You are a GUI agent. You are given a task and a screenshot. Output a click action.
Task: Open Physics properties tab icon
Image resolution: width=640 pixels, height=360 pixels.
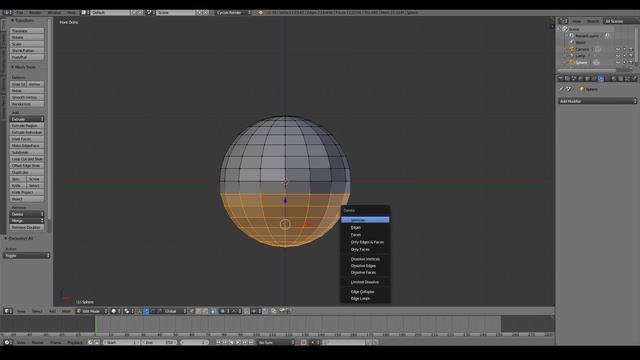coord(634,78)
